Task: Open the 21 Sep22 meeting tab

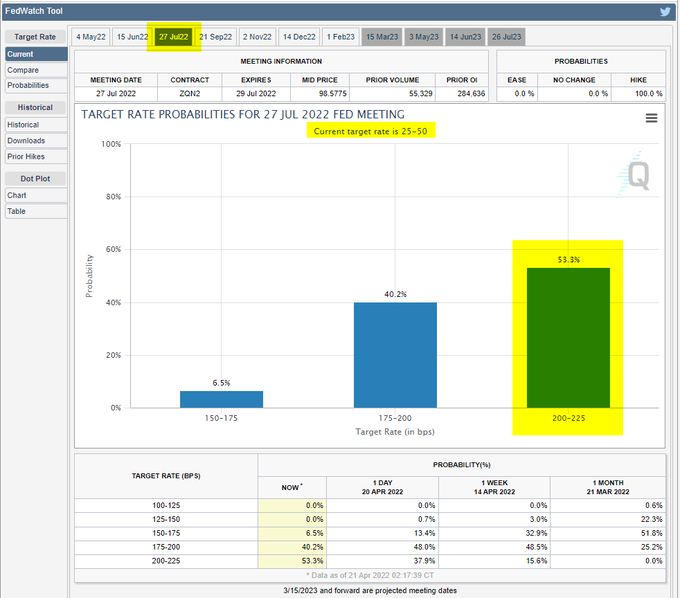Action: click(x=215, y=37)
